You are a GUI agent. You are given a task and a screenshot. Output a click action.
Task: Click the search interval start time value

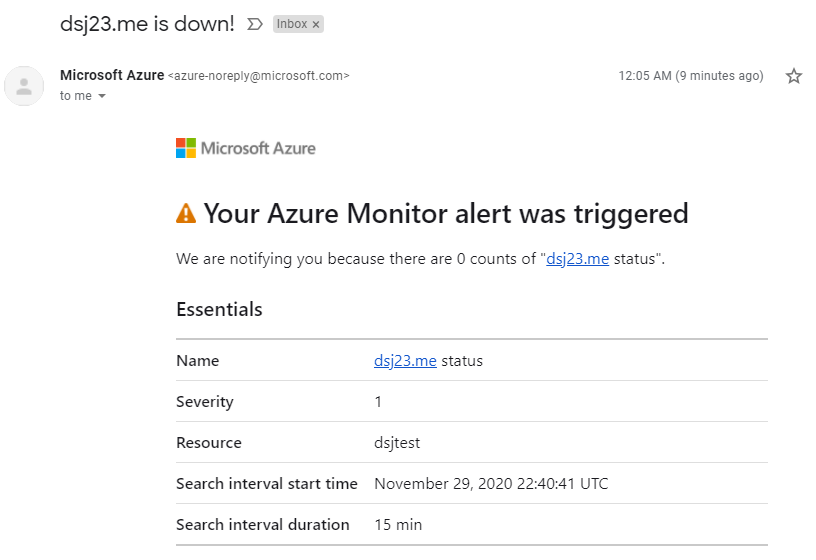(491, 484)
